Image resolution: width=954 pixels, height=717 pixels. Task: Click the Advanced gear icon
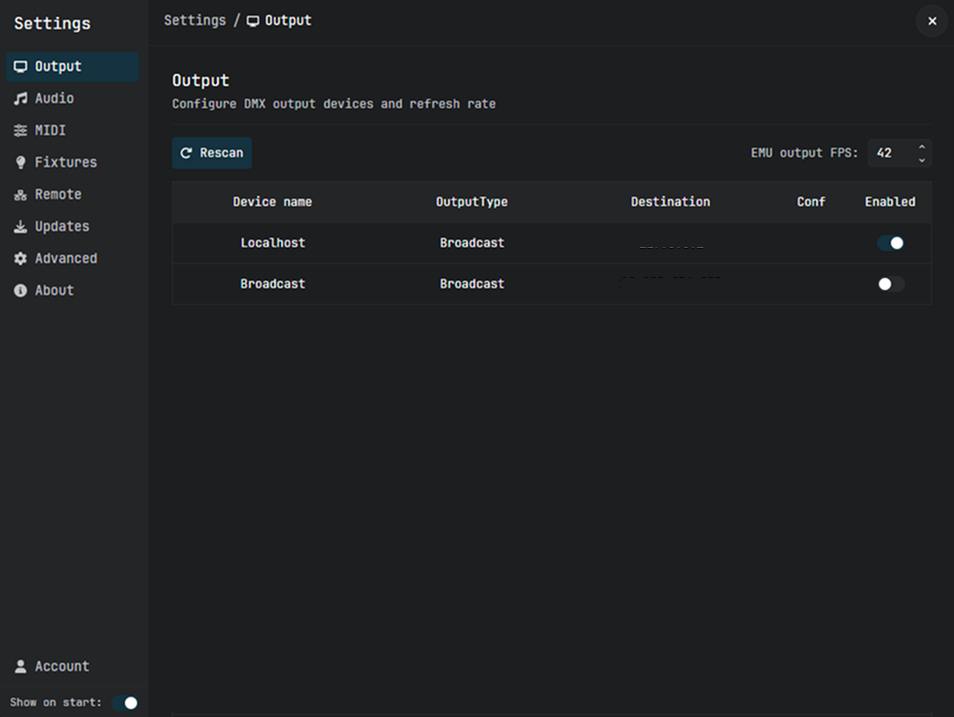[x=21, y=259]
